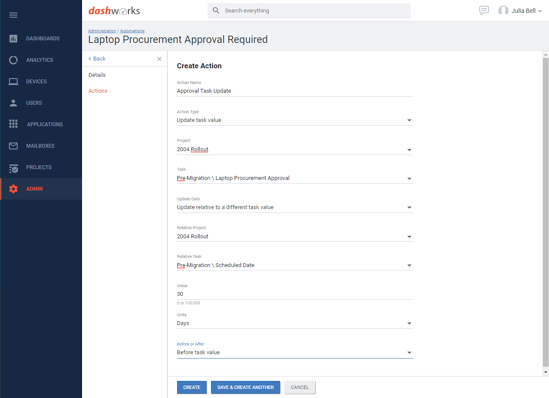Open the Users person icon
This screenshot has width=549, height=398.
click(x=13, y=103)
